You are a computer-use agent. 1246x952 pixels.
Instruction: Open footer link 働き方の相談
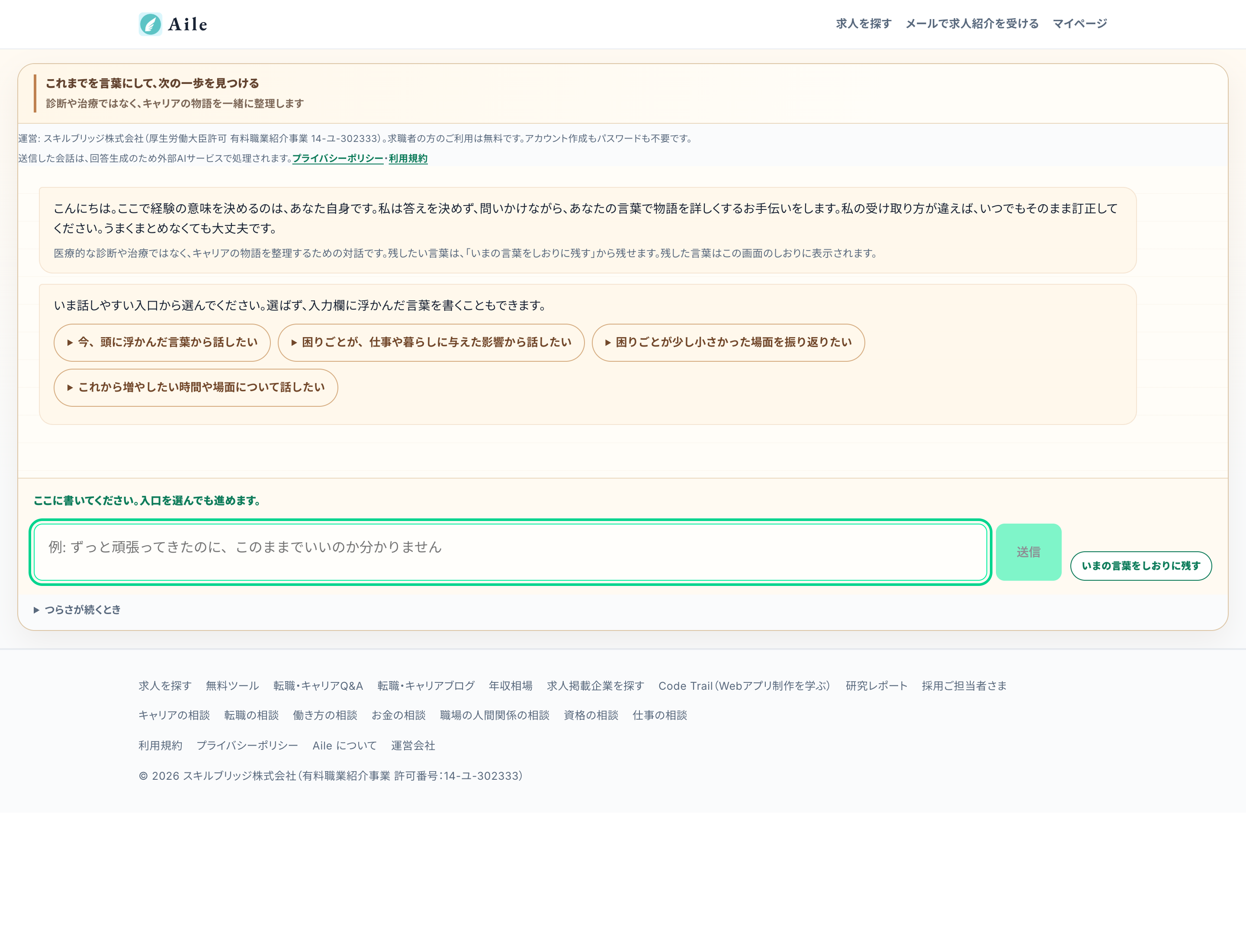coord(324,715)
